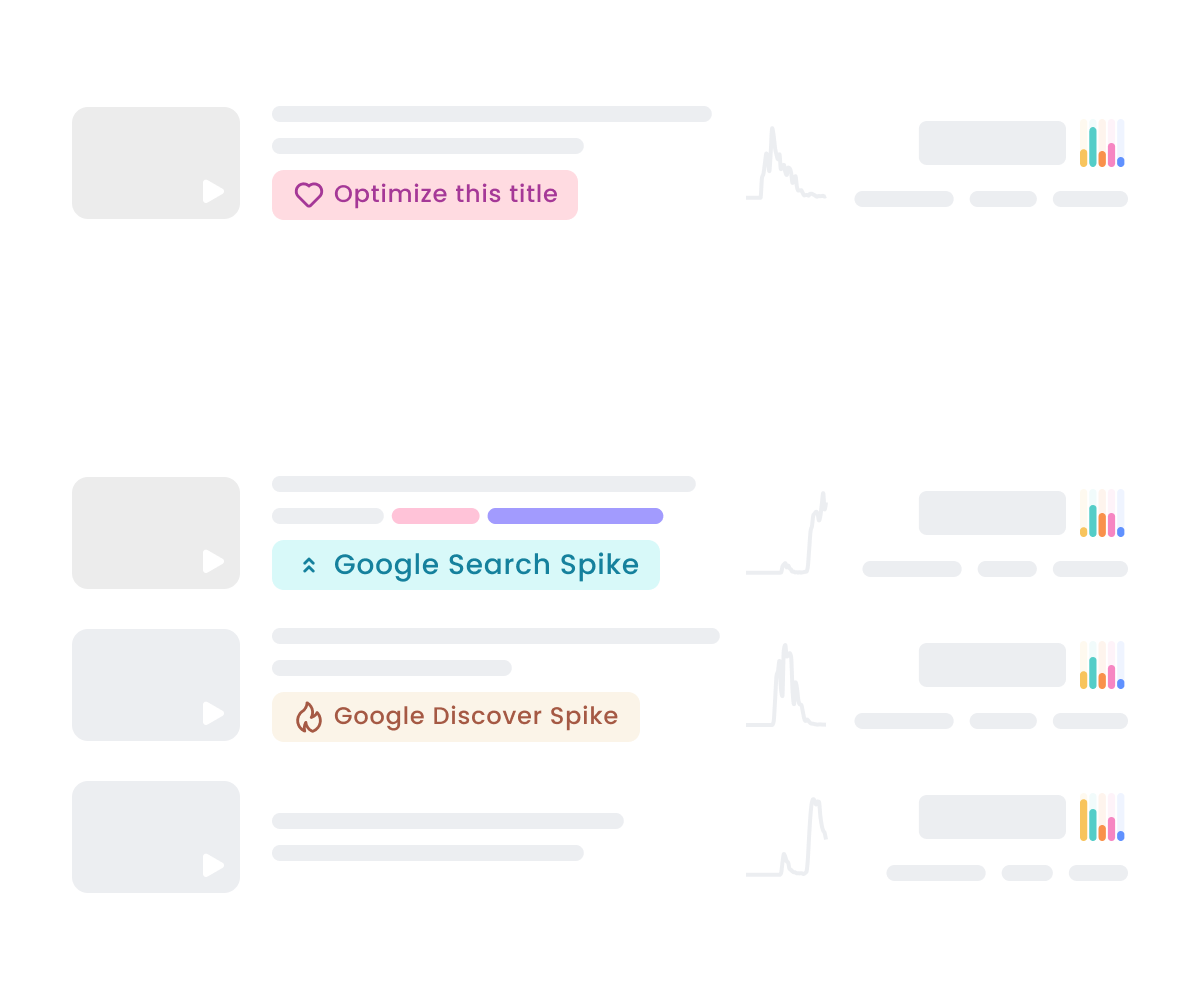
Task: View the traffic sparkline in the top row
Action: [x=785, y=165]
